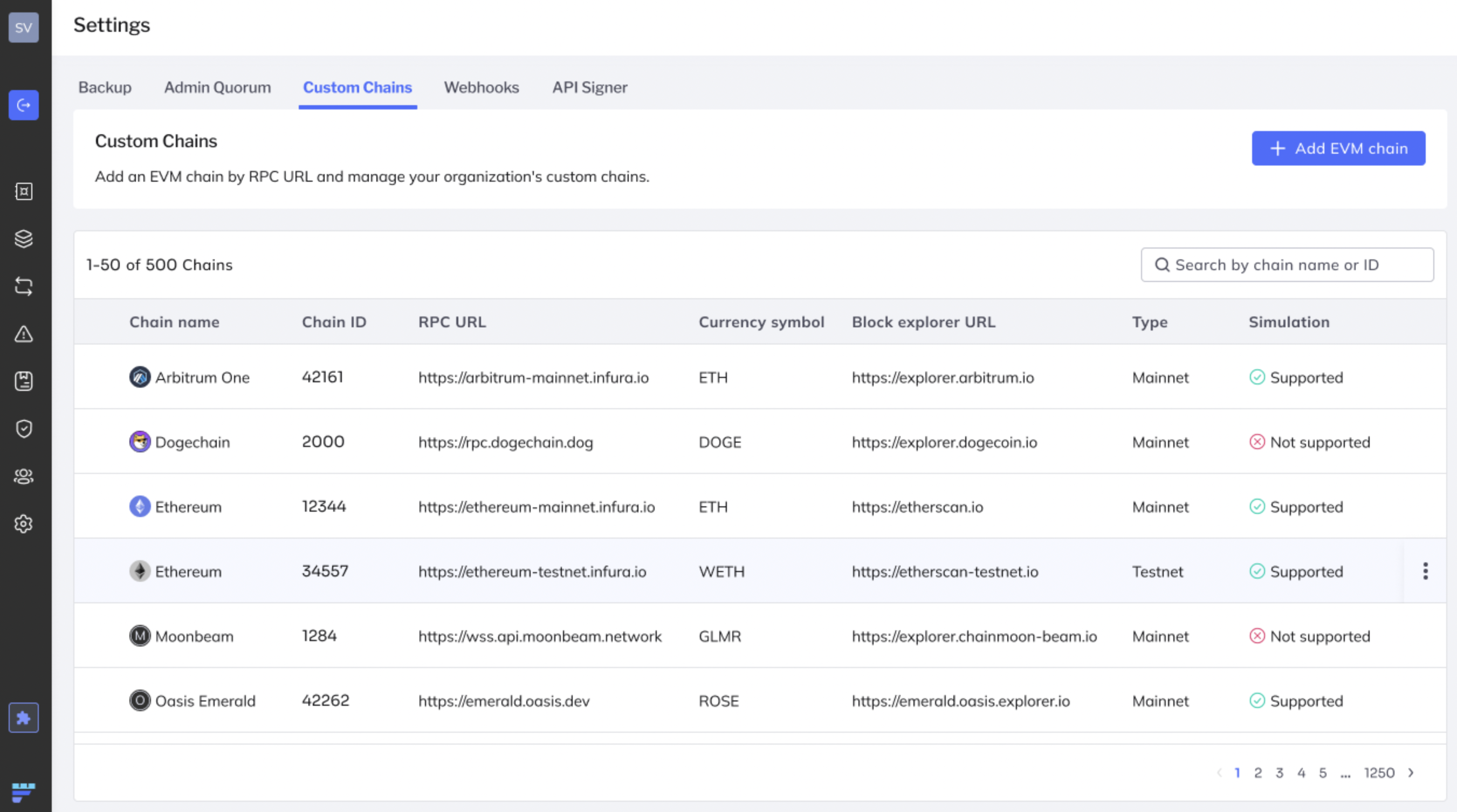Click https://explorer.arbitrum.io explorer URL

pyautogui.click(x=943, y=377)
